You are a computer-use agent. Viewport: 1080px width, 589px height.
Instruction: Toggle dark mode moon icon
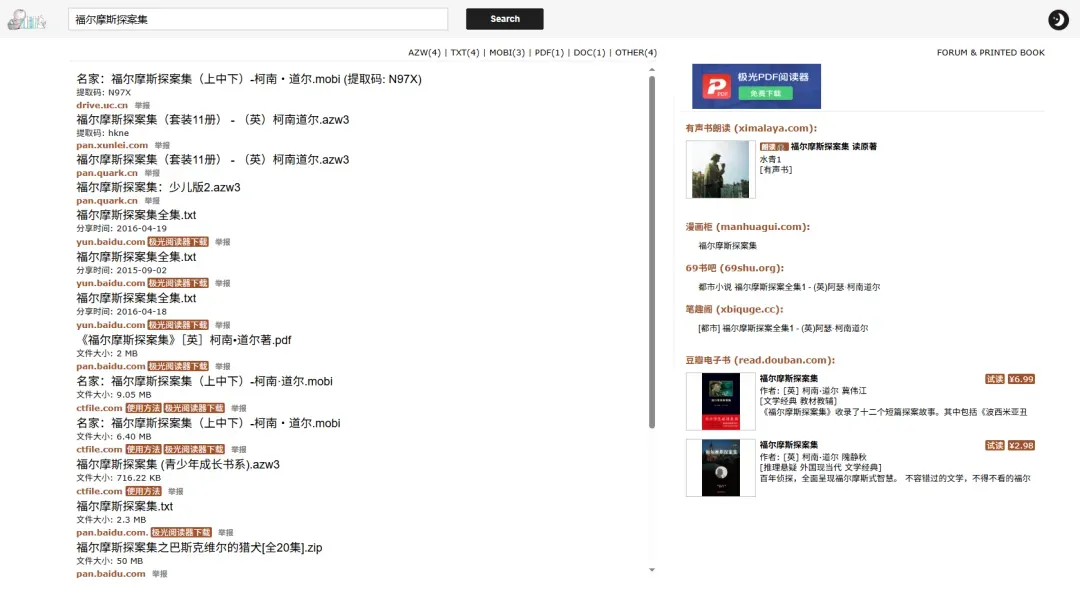[x=1058, y=19]
